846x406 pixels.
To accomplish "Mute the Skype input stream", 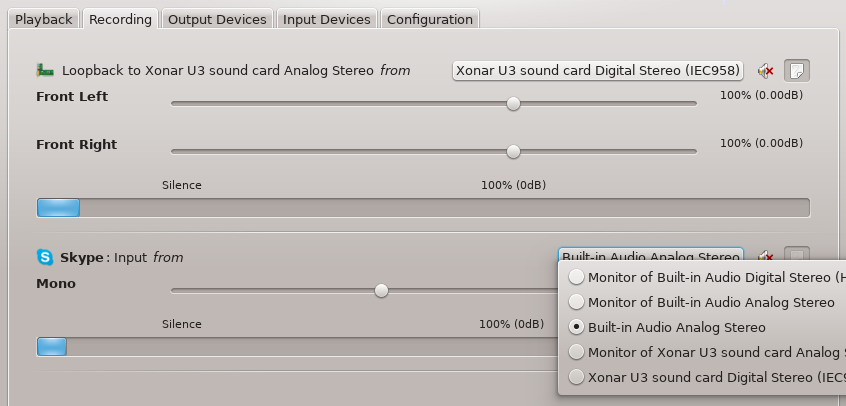I will point(765,257).
